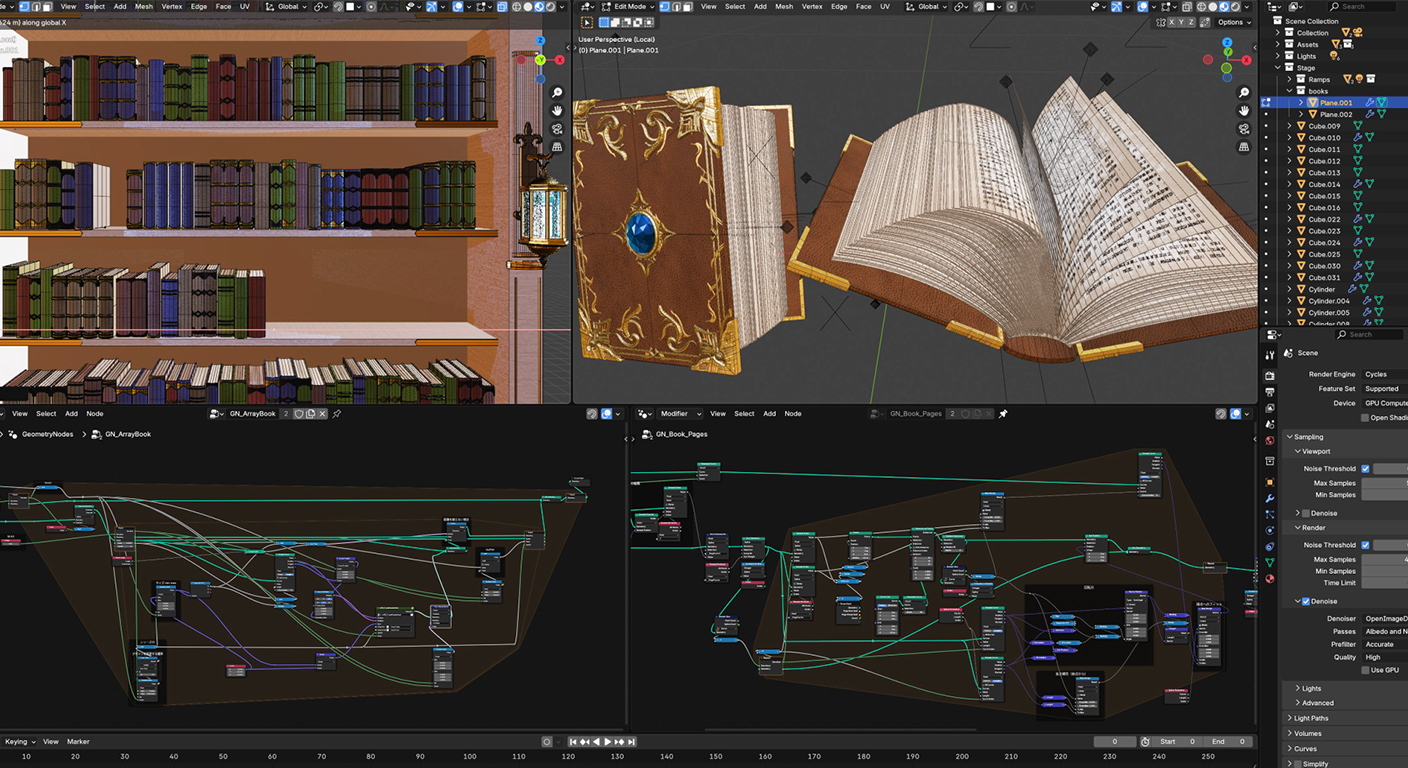Image resolution: width=1408 pixels, height=768 pixels.
Task: Open the Mesh menu in right viewport
Action: tap(784, 7)
